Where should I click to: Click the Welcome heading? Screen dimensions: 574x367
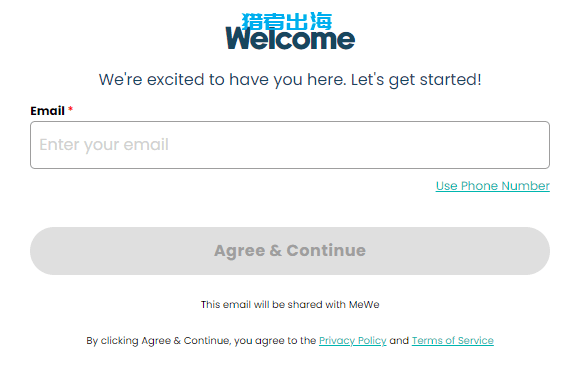pos(290,39)
